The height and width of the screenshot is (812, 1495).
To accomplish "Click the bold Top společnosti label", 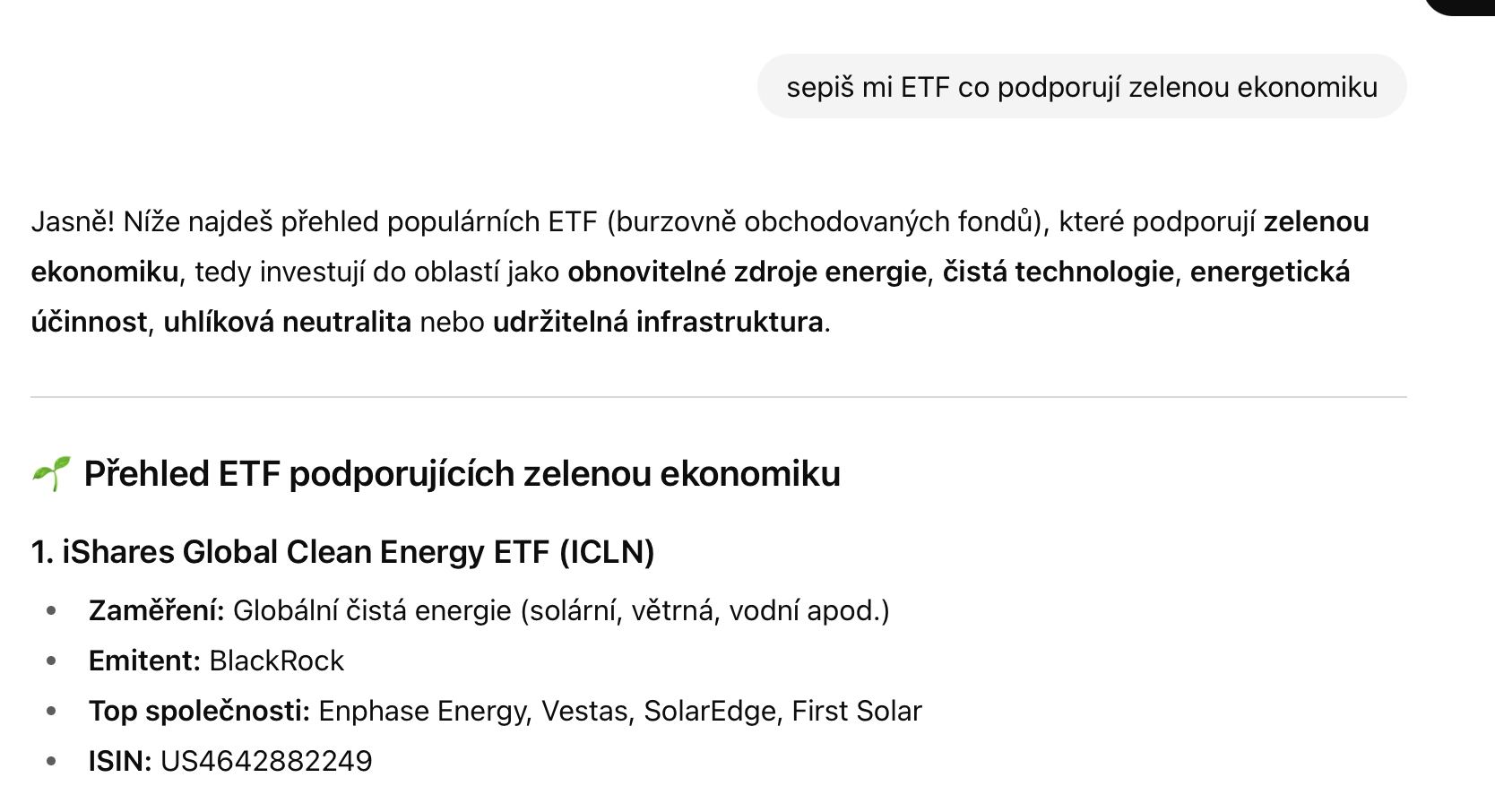I will pos(199,711).
